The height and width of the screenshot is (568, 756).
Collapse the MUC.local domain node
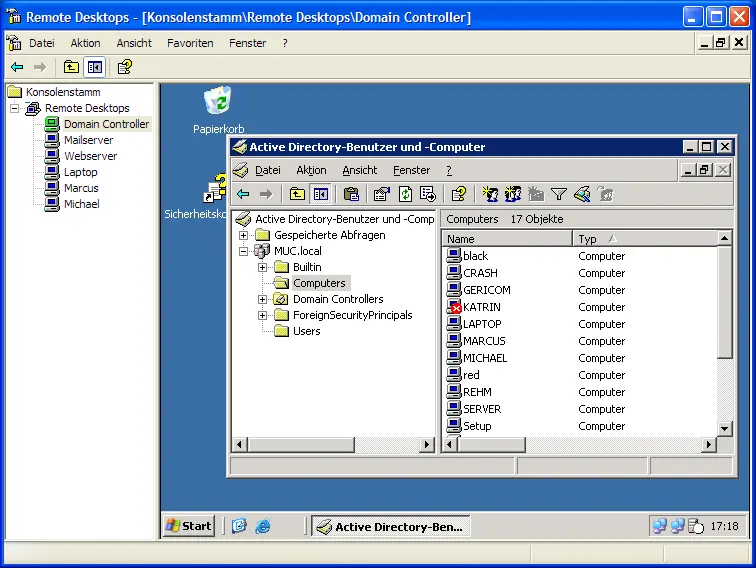pyautogui.click(x=243, y=251)
